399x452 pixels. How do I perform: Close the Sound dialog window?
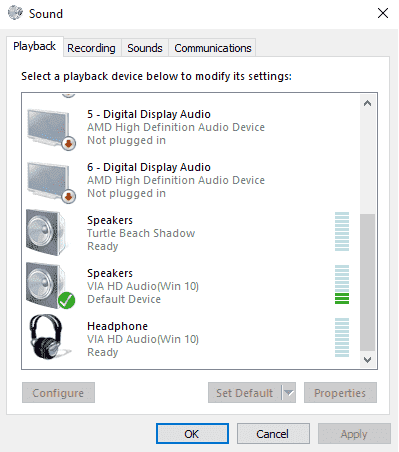tap(383, 13)
